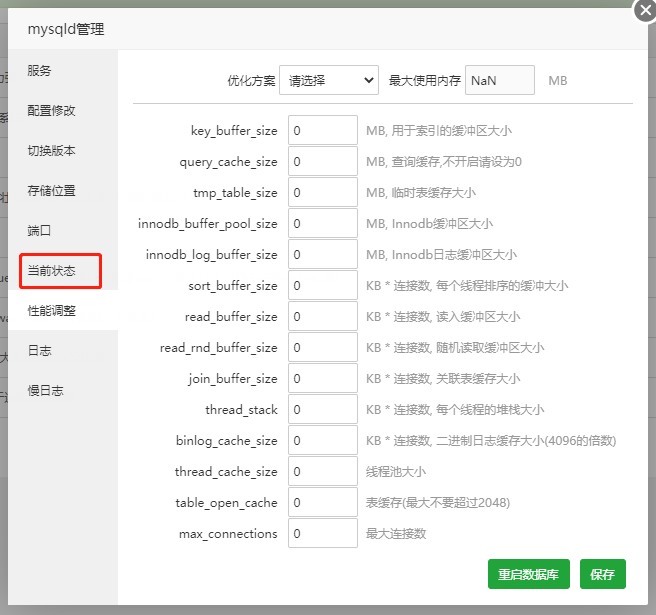Click the read_buffer_size input field
Image resolution: width=656 pixels, height=615 pixels.
coord(323,316)
